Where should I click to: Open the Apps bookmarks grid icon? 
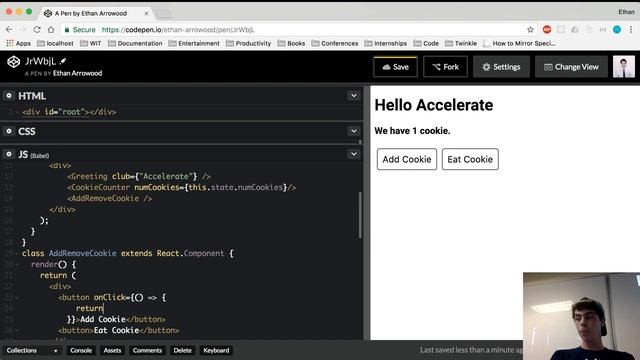(x=10, y=43)
